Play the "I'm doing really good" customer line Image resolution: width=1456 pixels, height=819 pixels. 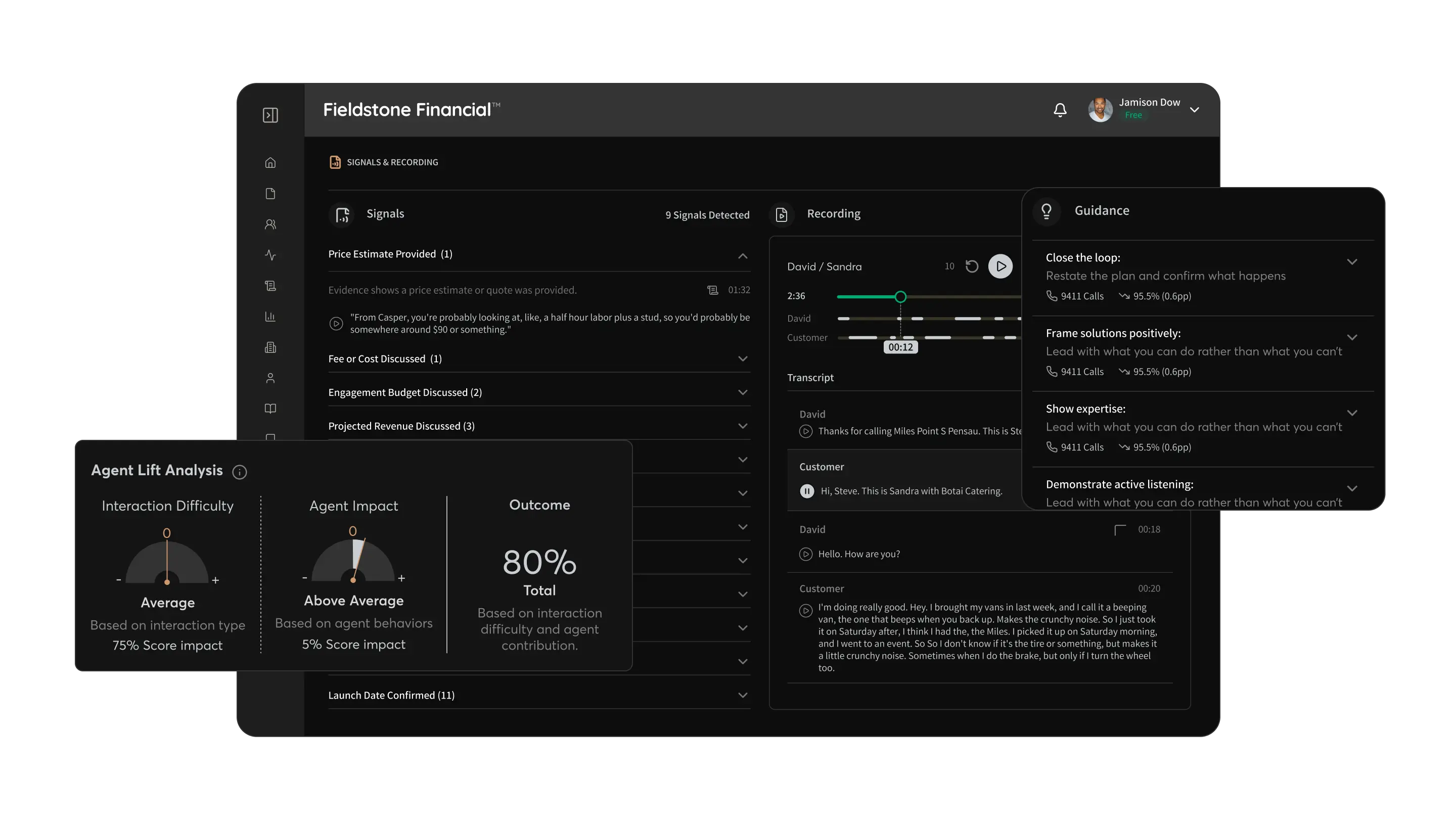click(x=806, y=611)
